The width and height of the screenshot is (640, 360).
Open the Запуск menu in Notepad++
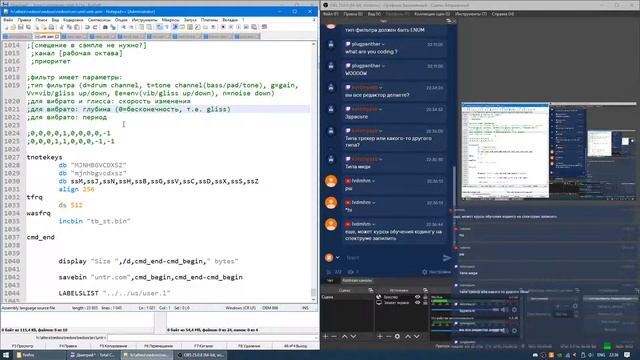point(190,20)
